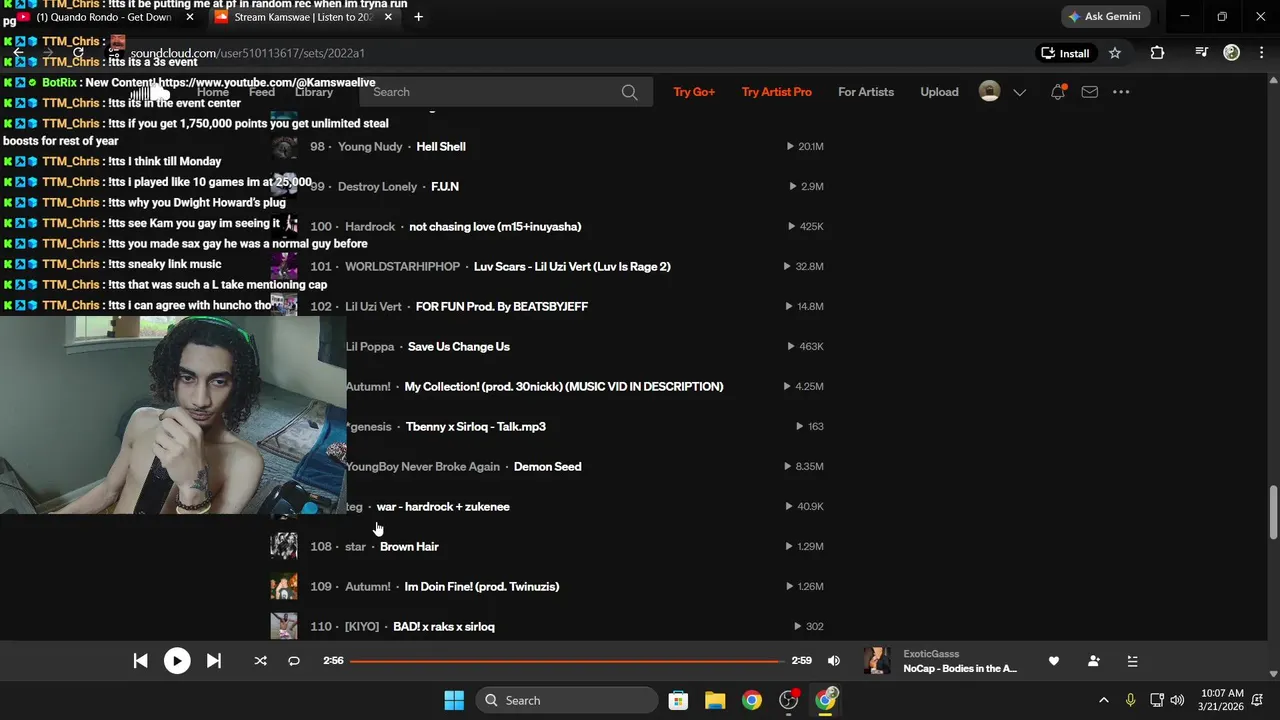Open the messages envelope icon

pyautogui.click(x=1090, y=92)
